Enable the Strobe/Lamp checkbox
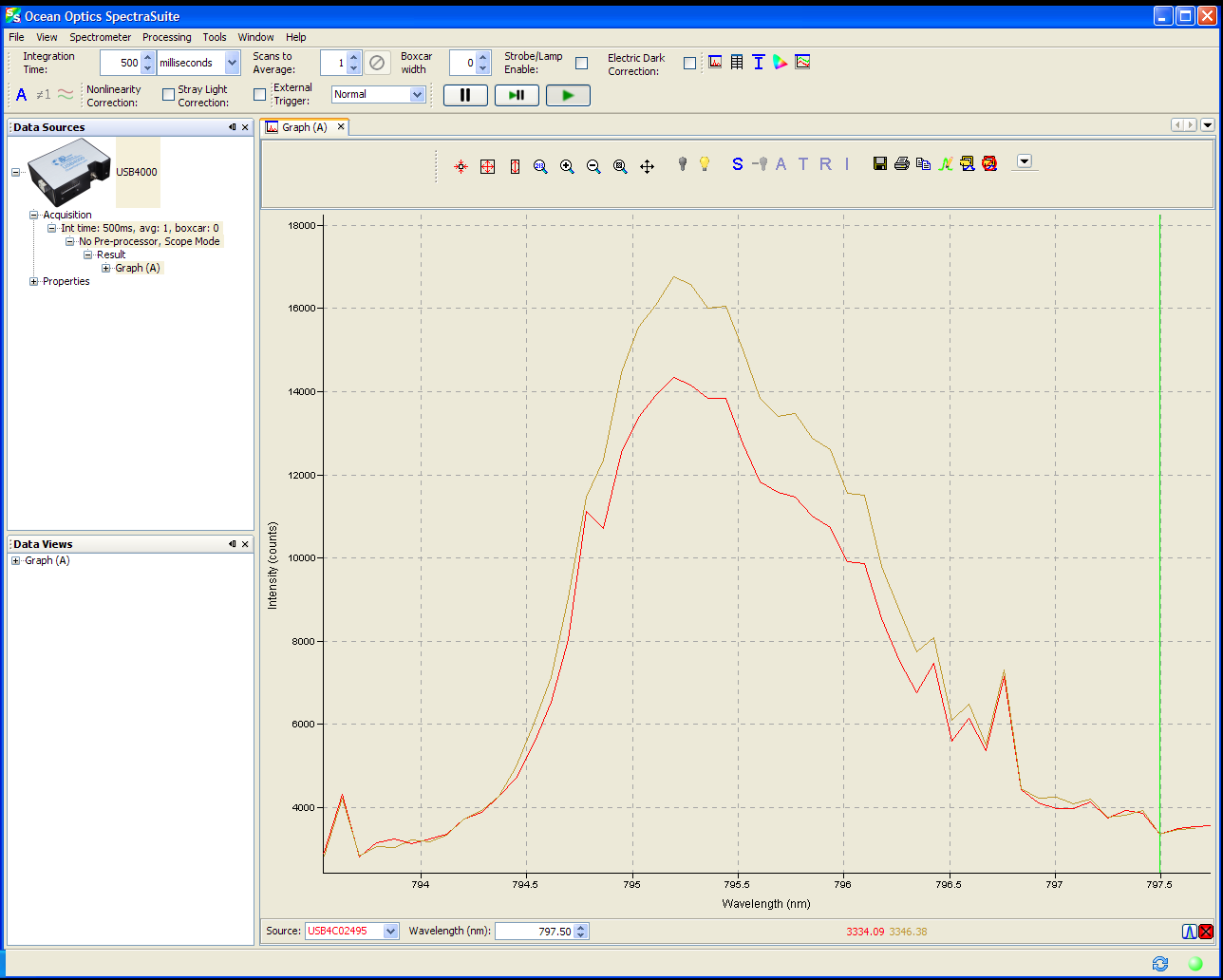1223x980 pixels. pyautogui.click(x=582, y=63)
